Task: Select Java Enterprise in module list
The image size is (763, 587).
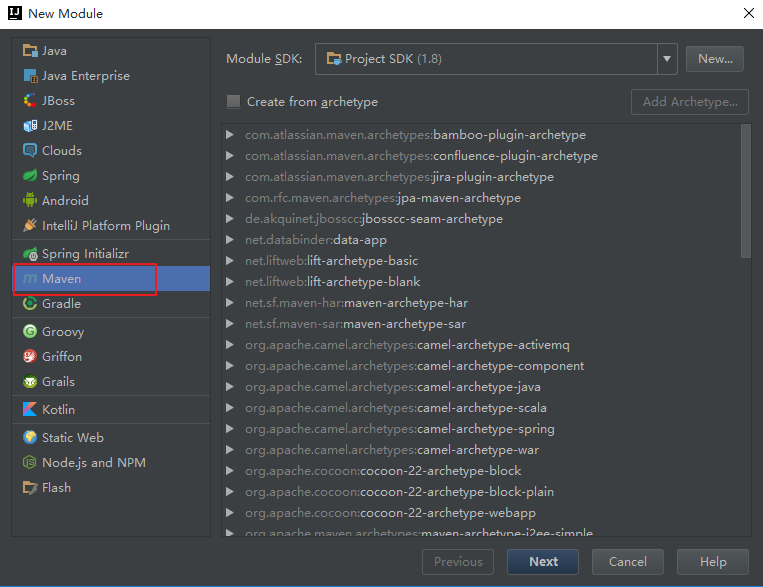Action: click(x=111, y=75)
